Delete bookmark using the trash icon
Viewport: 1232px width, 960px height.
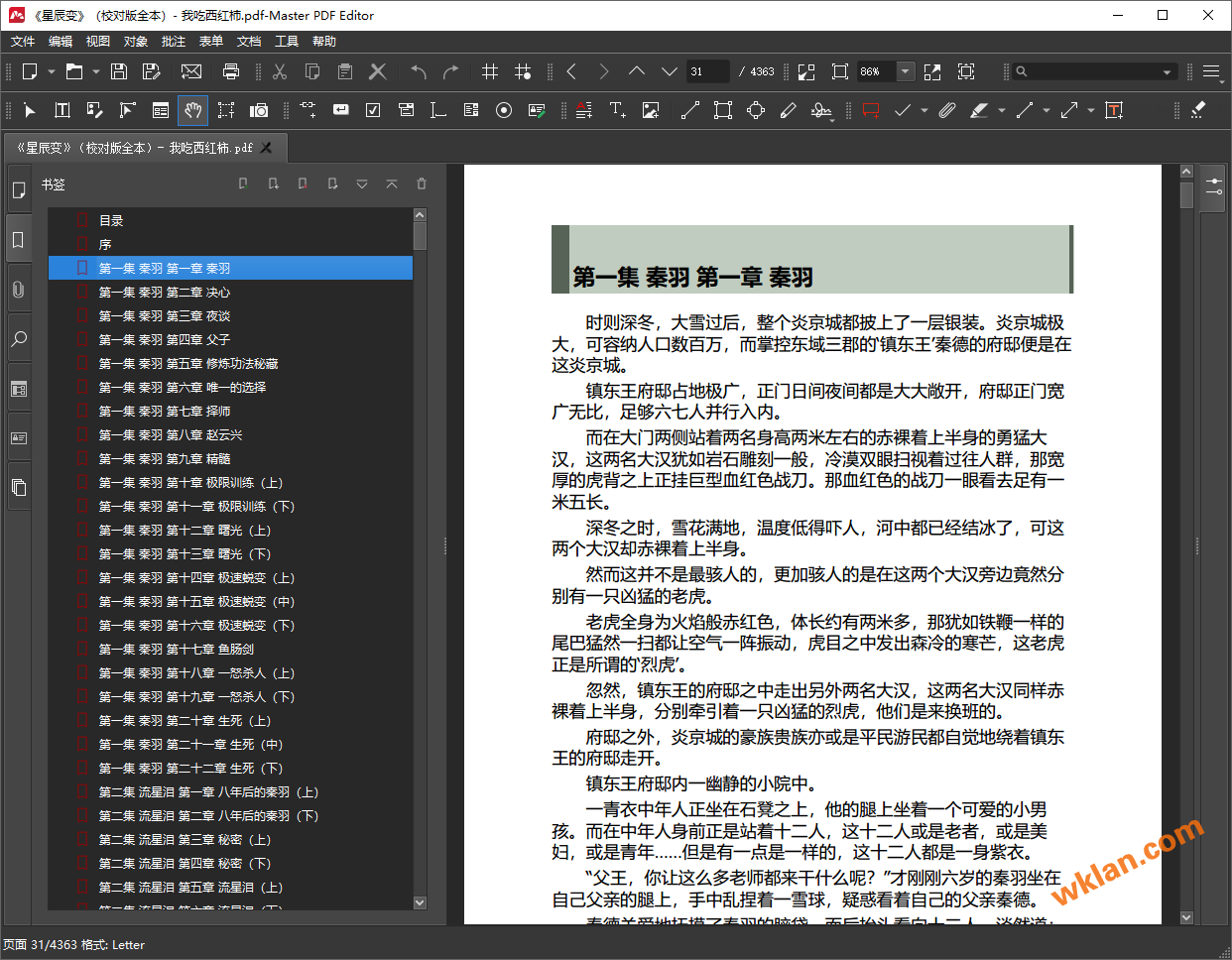(x=422, y=183)
